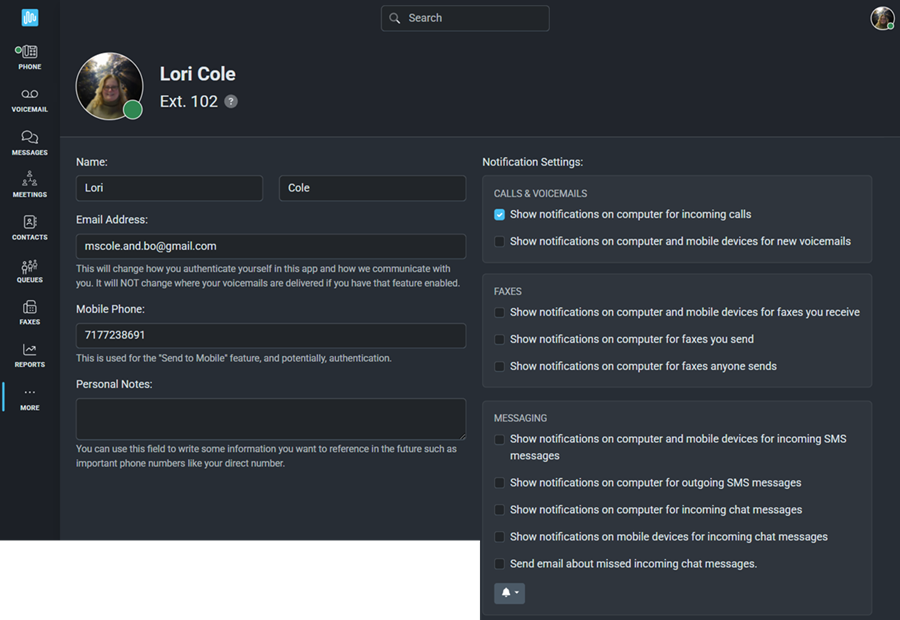Enable notifications for faxes you receive
Viewport: 900px width, 620px height.
click(x=500, y=313)
